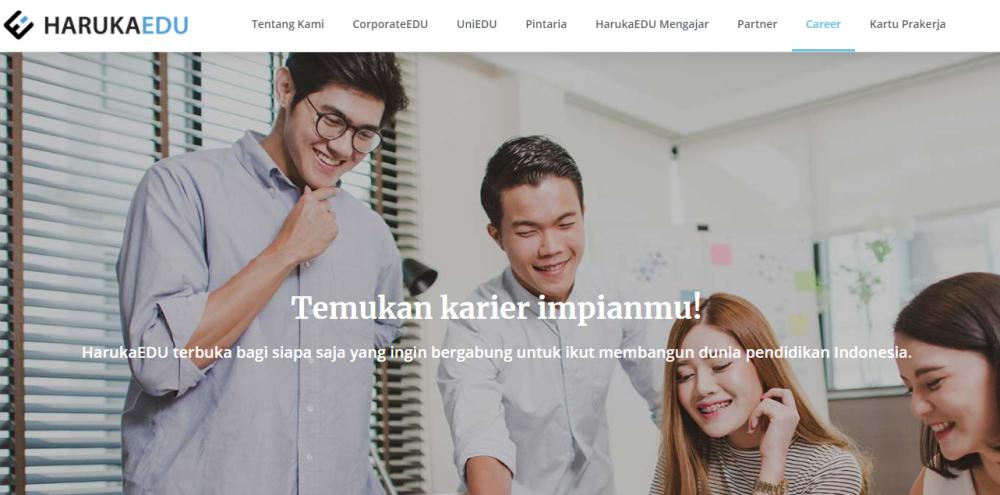Screen dimensions: 1000x495
Task: Click the HarukaEDU diamond logo icon
Action: click(x=18, y=25)
